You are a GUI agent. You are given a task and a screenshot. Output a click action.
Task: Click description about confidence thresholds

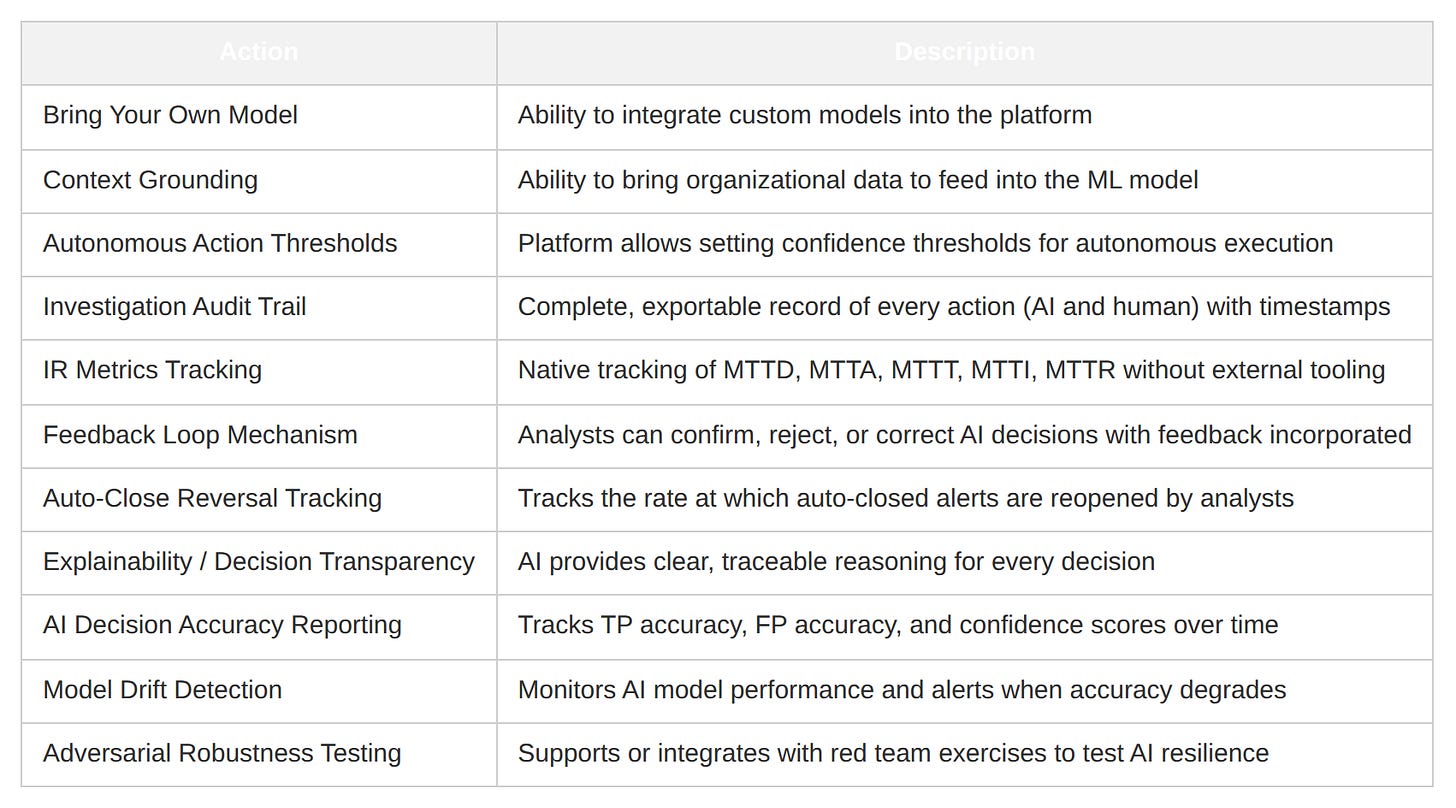point(925,243)
